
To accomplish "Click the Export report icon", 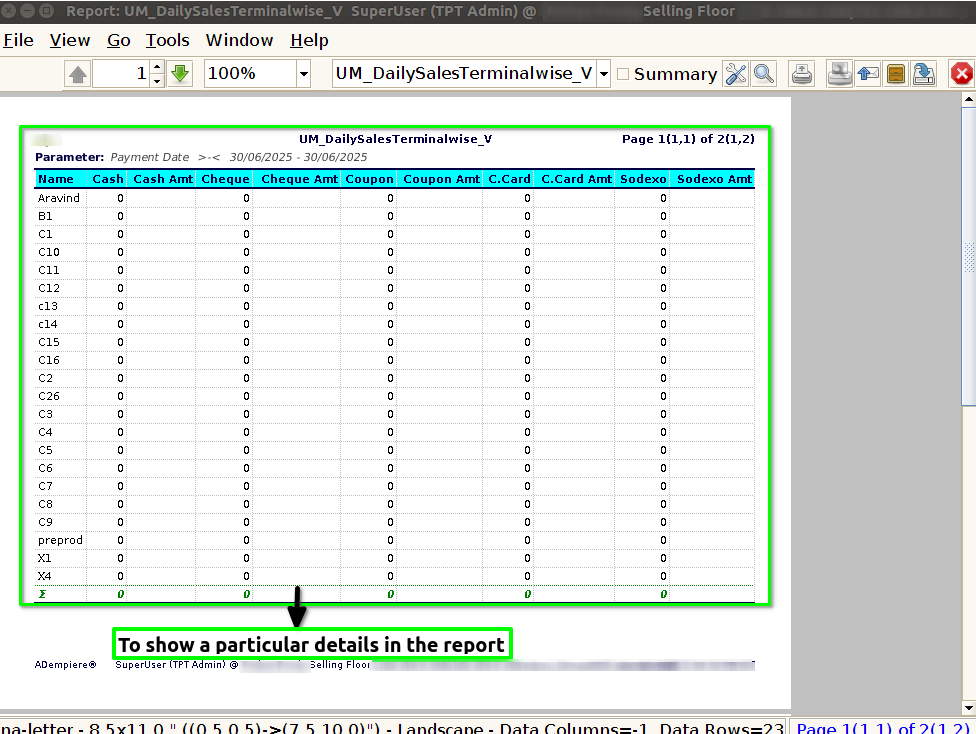I will 924,74.
